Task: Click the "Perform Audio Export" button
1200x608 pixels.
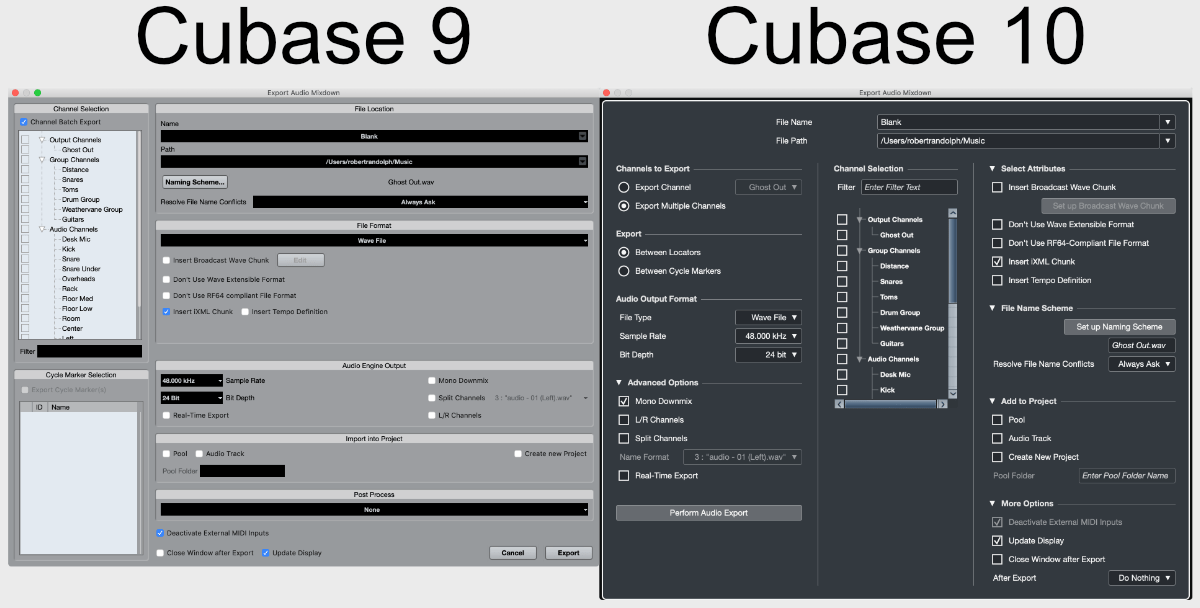Action: click(x=708, y=512)
